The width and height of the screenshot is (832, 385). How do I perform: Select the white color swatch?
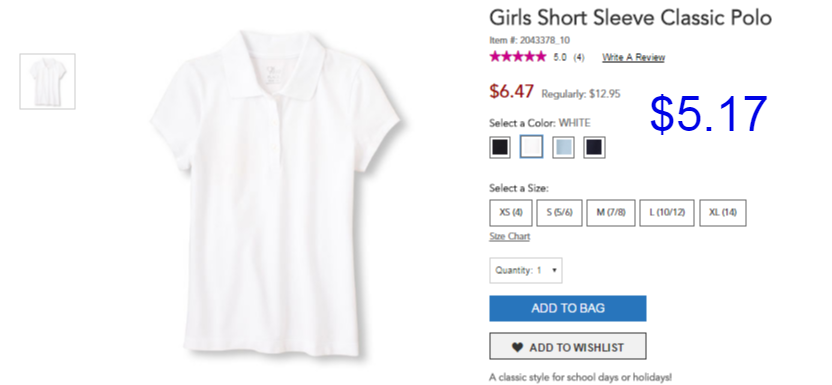click(x=531, y=147)
